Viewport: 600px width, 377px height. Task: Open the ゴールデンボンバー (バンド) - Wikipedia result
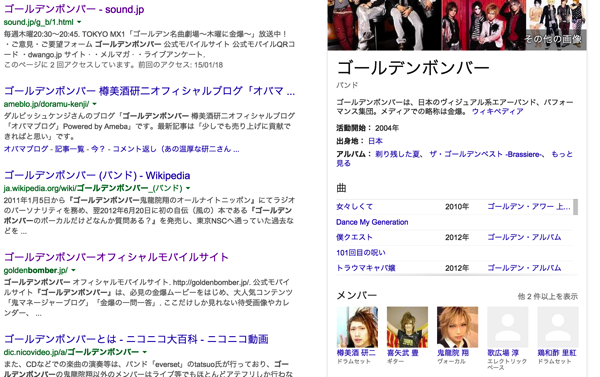(97, 175)
